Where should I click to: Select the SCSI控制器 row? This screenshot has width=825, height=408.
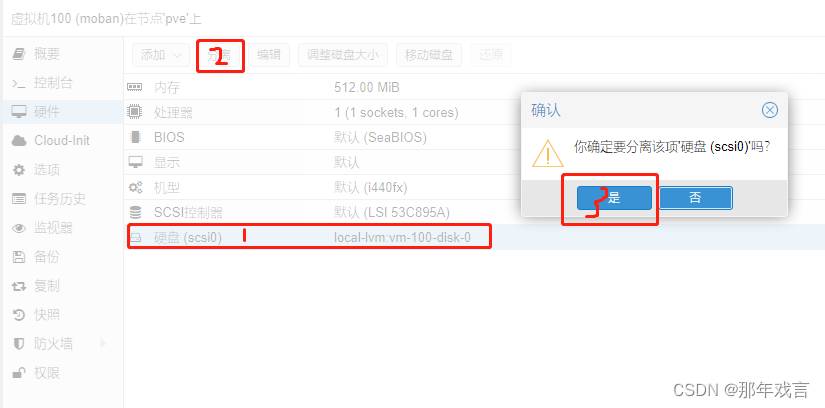(474, 213)
